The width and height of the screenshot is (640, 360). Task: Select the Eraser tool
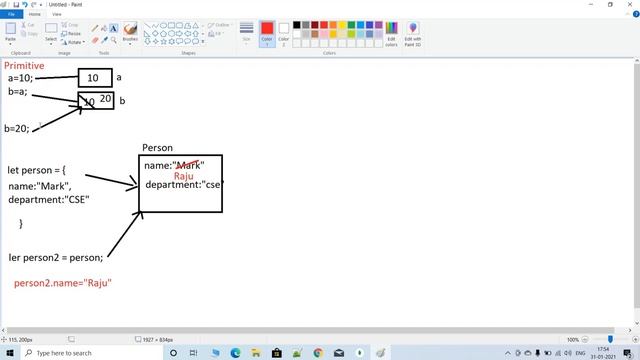(x=95, y=40)
